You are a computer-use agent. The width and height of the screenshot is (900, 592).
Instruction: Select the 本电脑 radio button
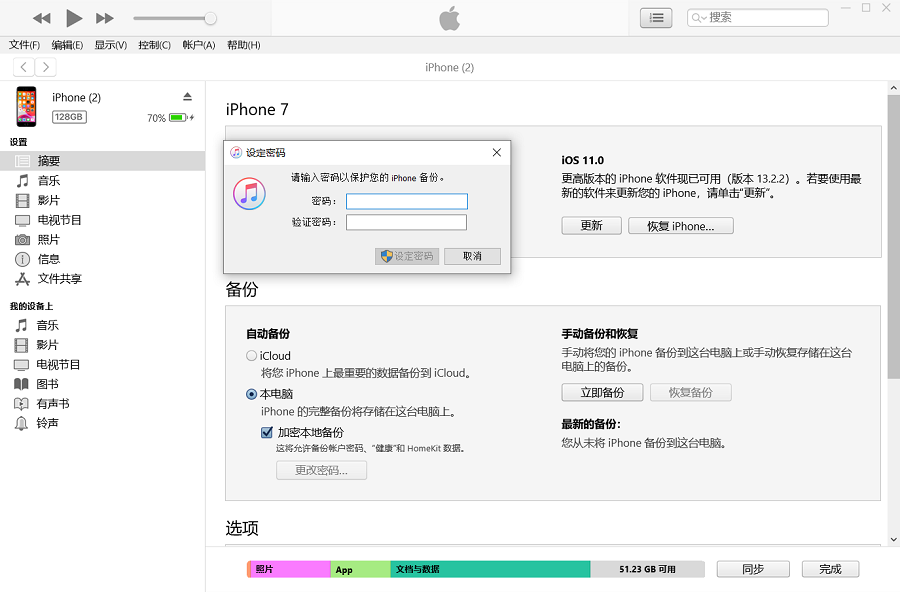coord(251,394)
